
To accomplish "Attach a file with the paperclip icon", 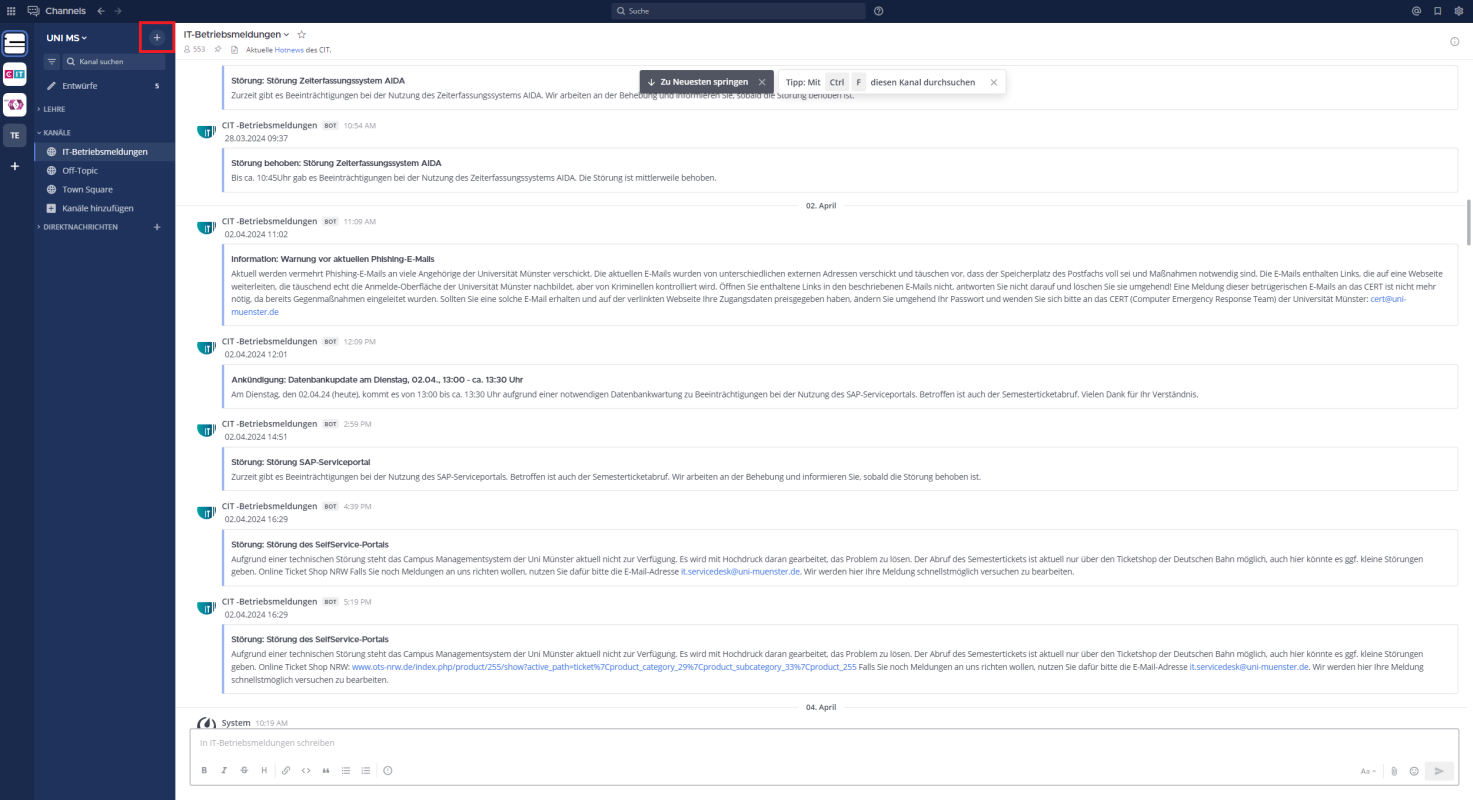I will click(x=1394, y=771).
